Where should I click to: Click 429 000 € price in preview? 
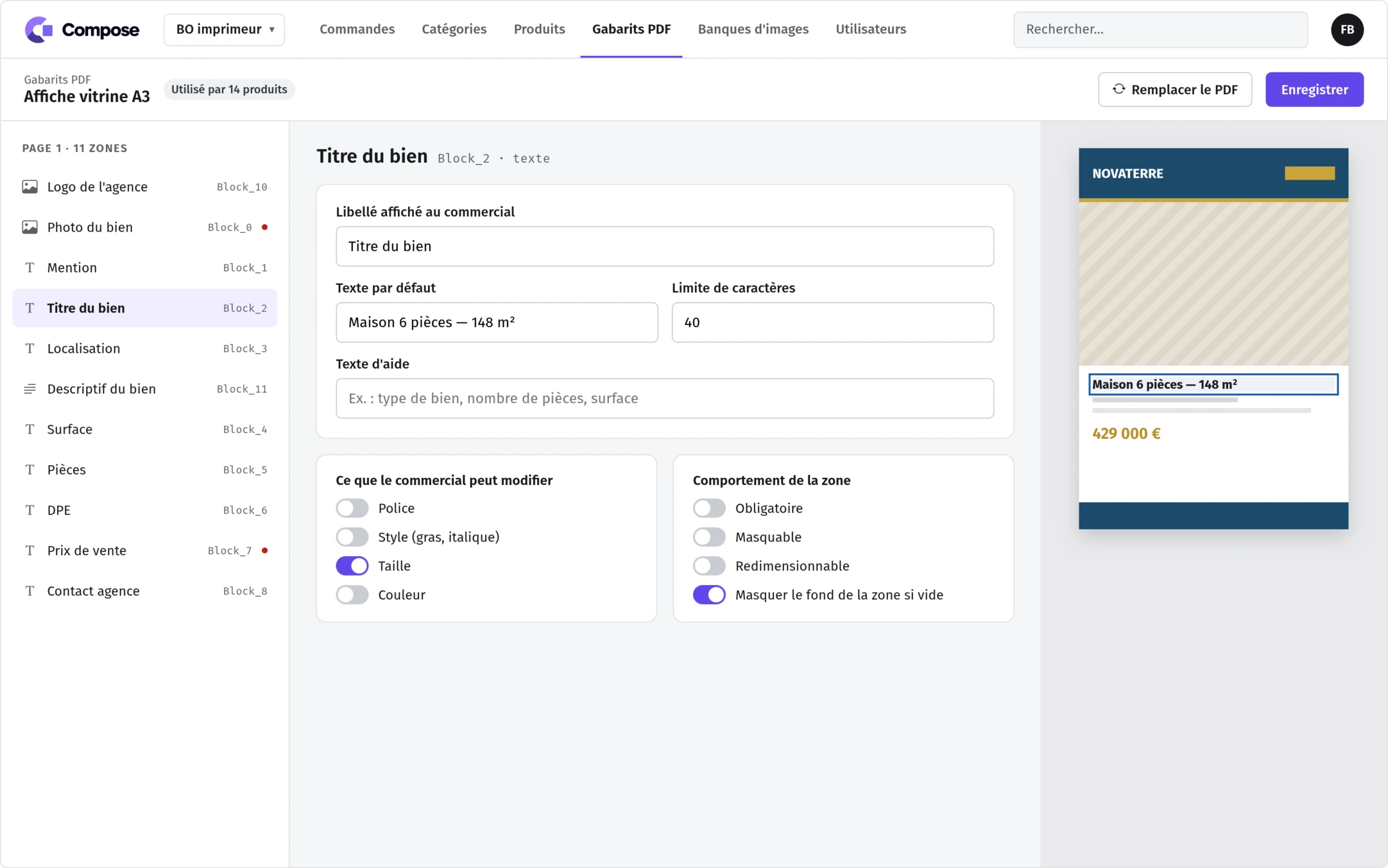(x=1126, y=434)
